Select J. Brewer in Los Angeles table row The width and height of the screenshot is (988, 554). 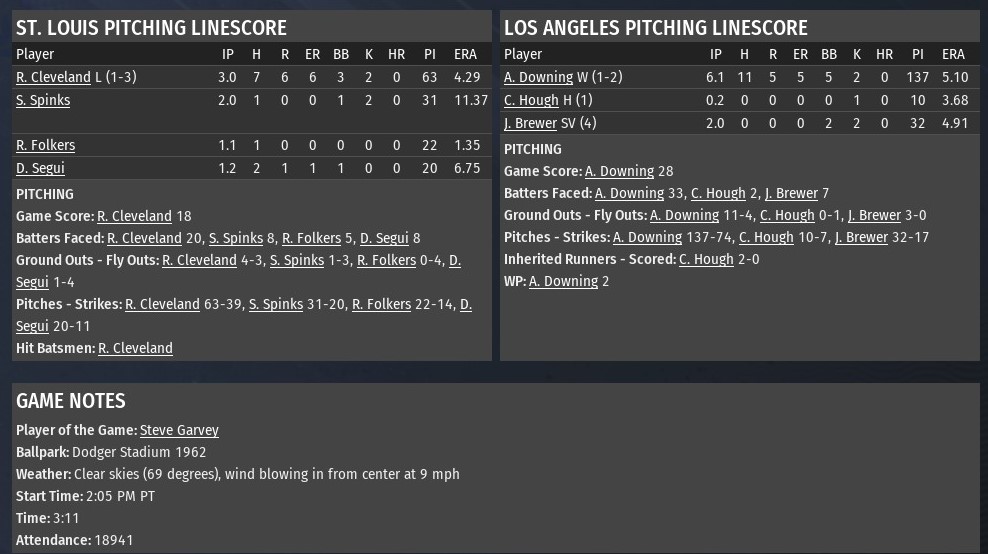tap(530, 123)
